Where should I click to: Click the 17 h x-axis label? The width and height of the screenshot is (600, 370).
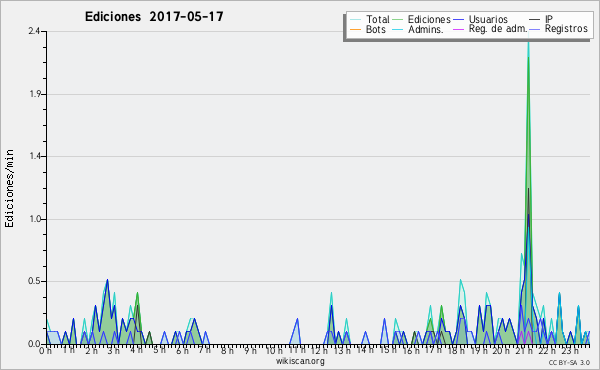[433, 350]
